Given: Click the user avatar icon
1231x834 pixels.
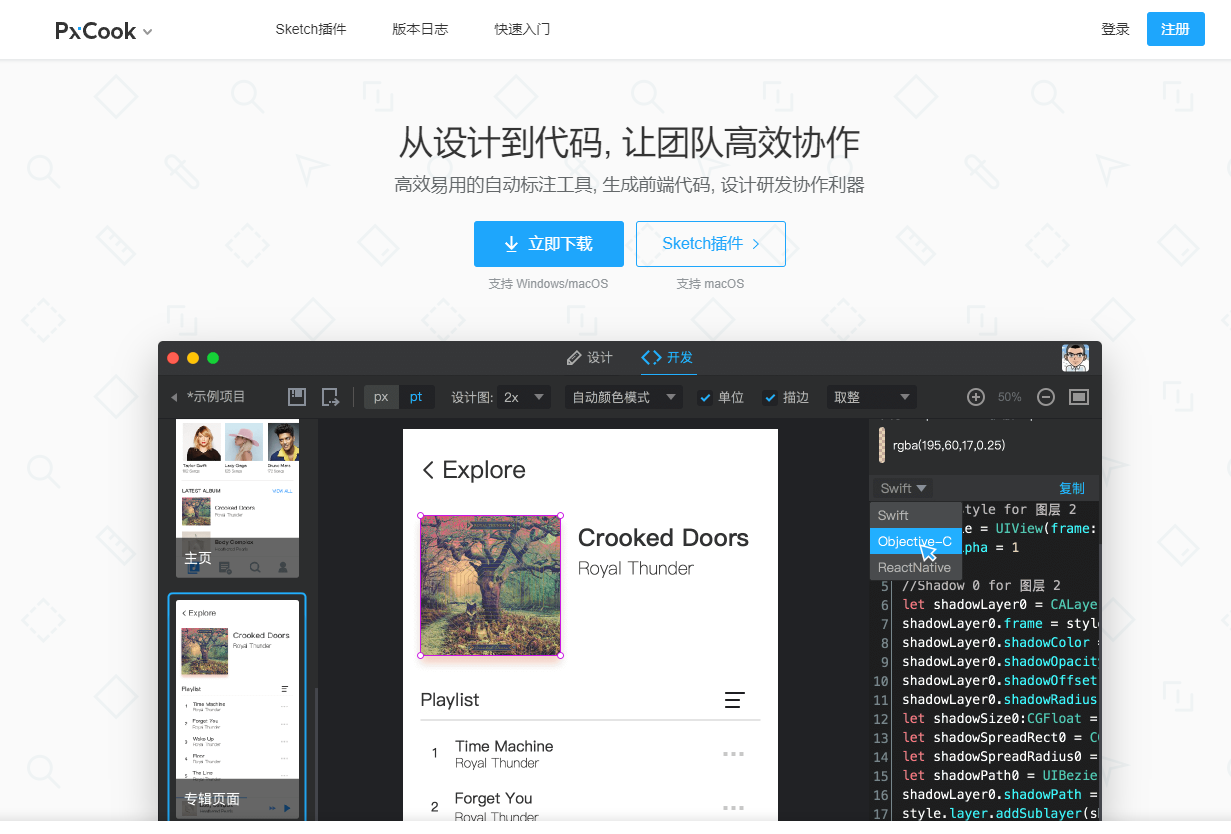Looking at the screenshot, I should tap(1075, 357).
